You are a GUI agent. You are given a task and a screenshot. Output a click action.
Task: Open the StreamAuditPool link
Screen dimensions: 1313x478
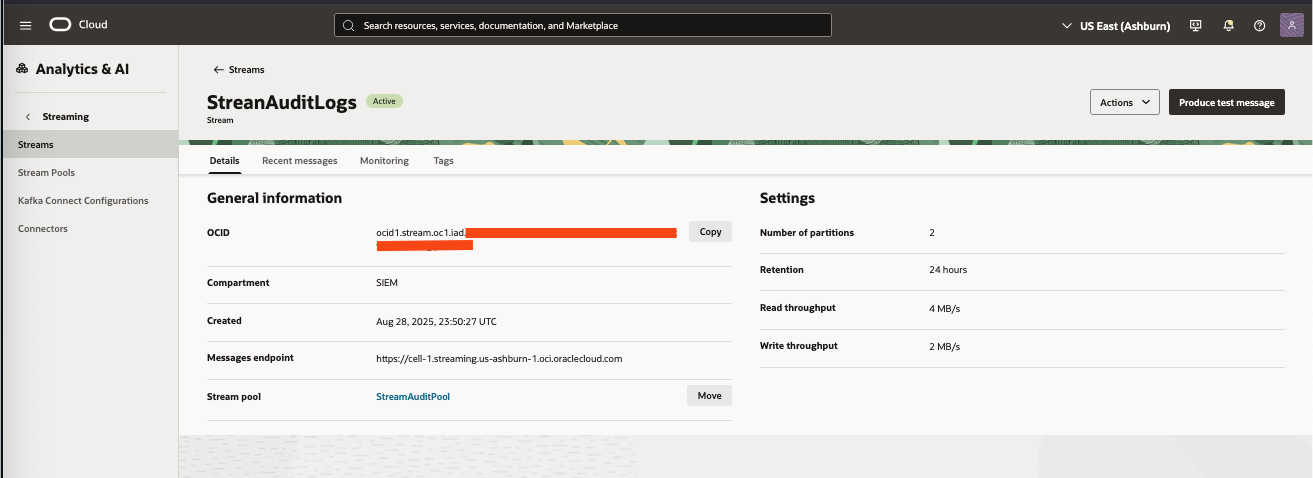pos(412,397)
